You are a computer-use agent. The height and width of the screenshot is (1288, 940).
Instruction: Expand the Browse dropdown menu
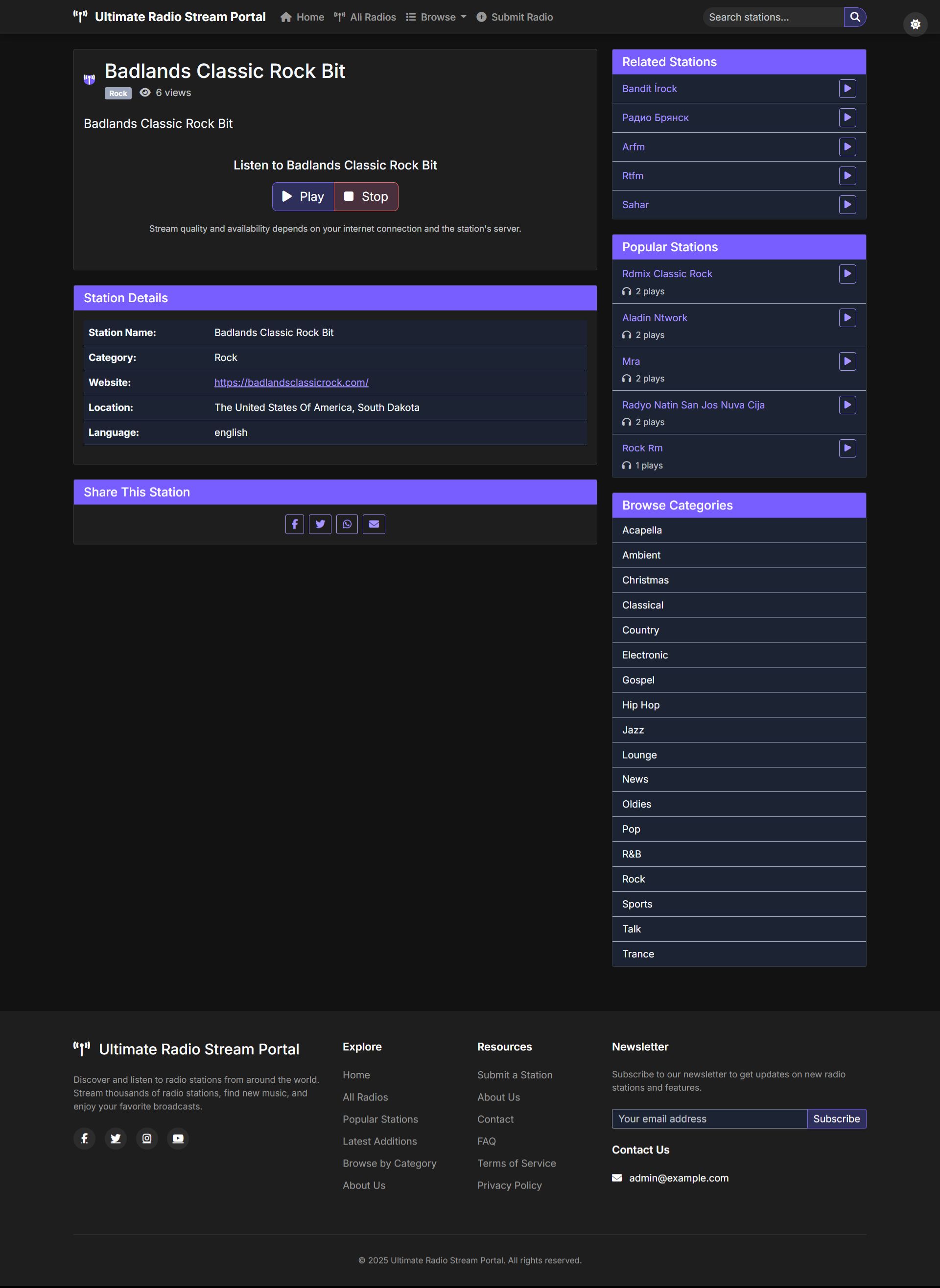point(436,17)
